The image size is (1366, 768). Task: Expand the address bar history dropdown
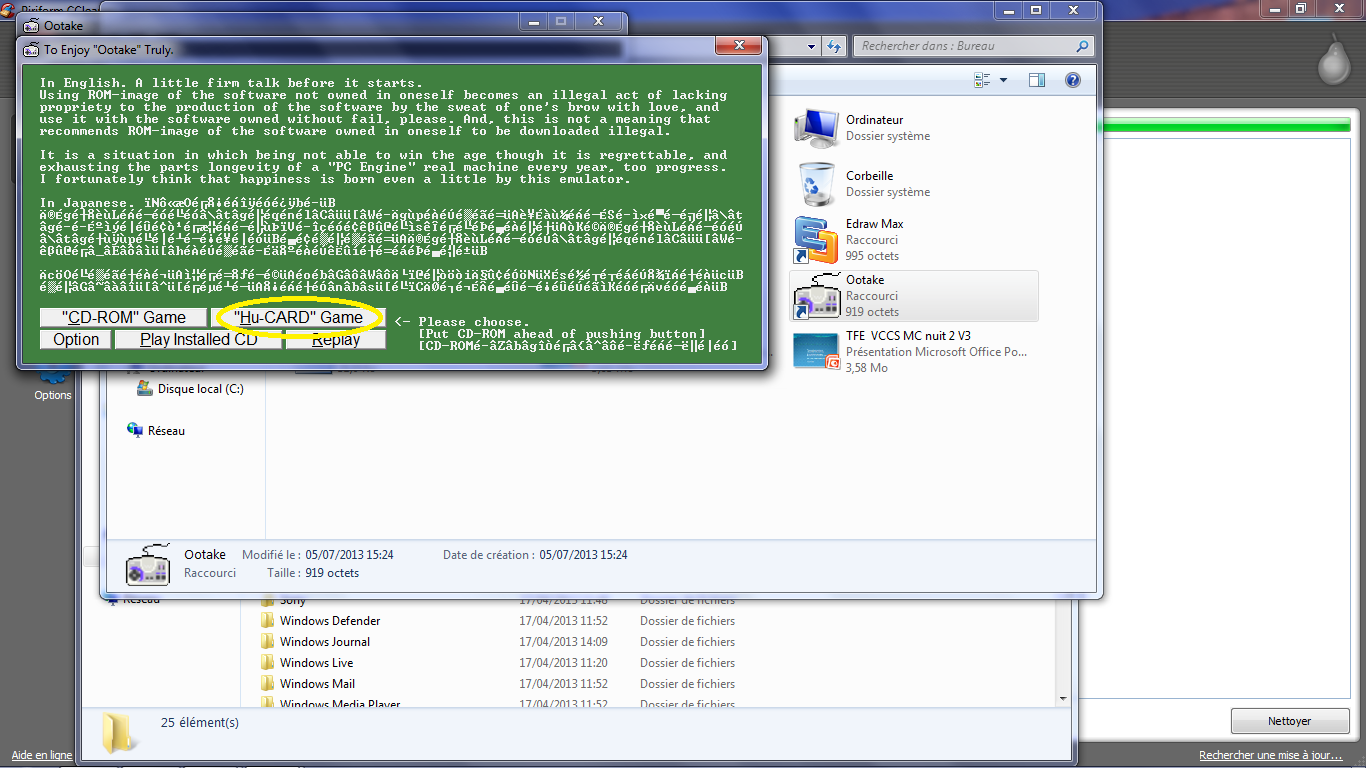[812, 46]
